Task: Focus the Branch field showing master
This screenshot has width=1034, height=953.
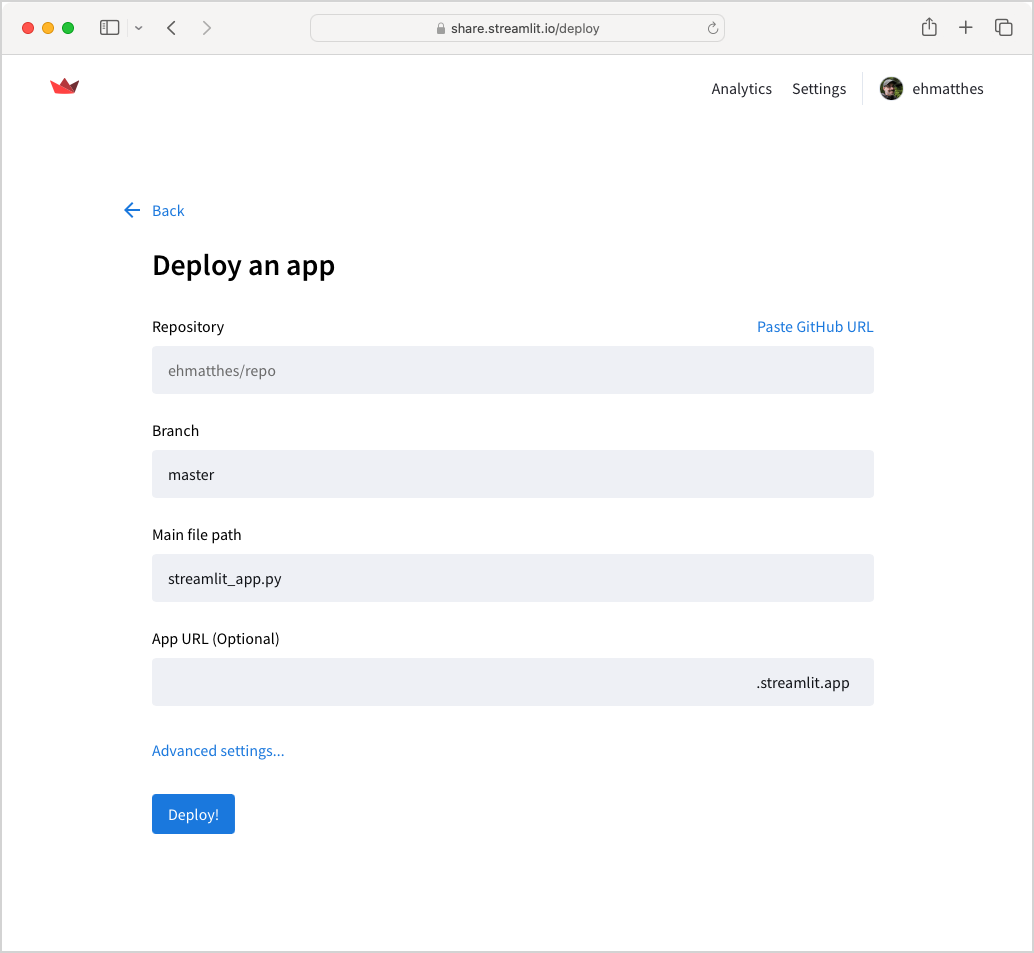Action: pos(512,474)
